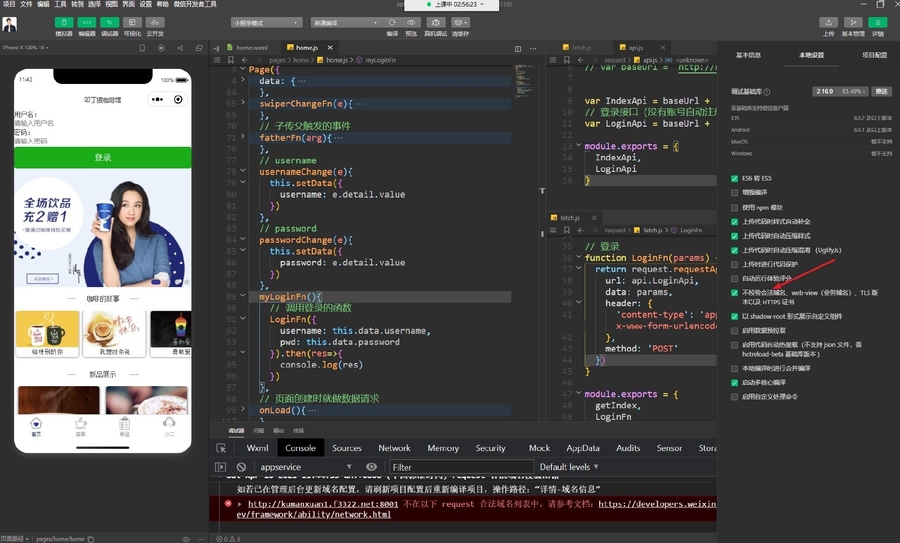Open the 云开发 cloud development icon
Viewport: 900px width, 543px height.
tap(155, 21)
